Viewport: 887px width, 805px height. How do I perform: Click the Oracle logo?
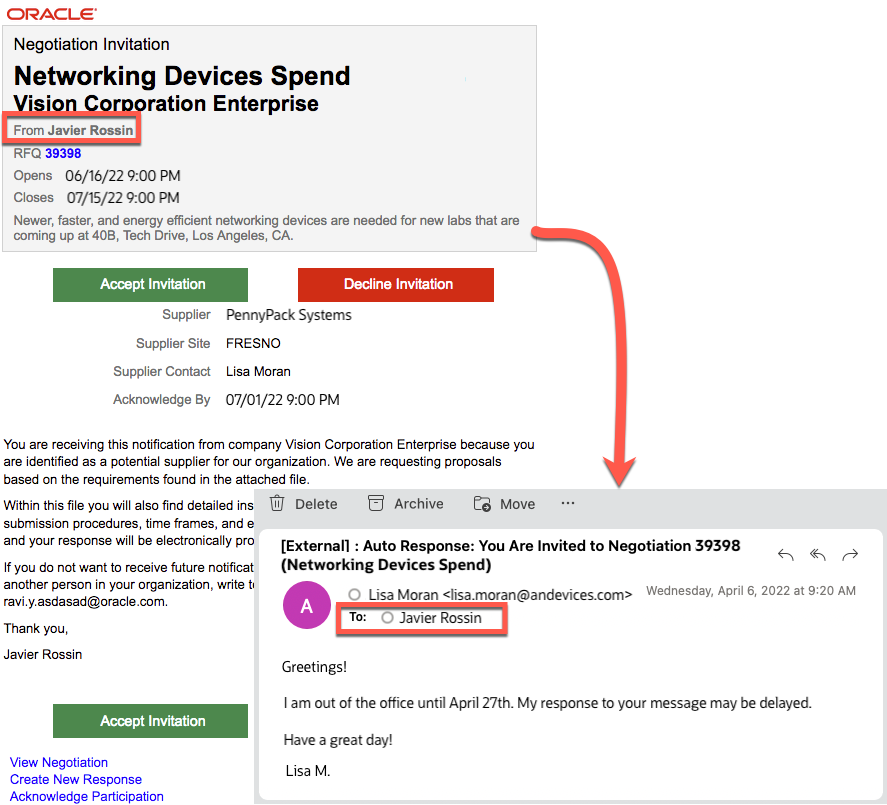(x=51, y=14)
